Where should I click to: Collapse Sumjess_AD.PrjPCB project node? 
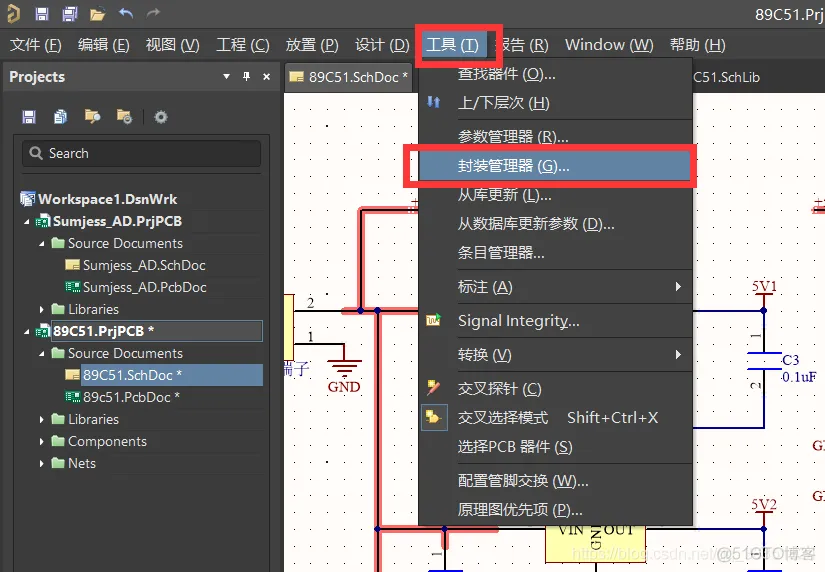pyautogui.click(x=26, y=222)
